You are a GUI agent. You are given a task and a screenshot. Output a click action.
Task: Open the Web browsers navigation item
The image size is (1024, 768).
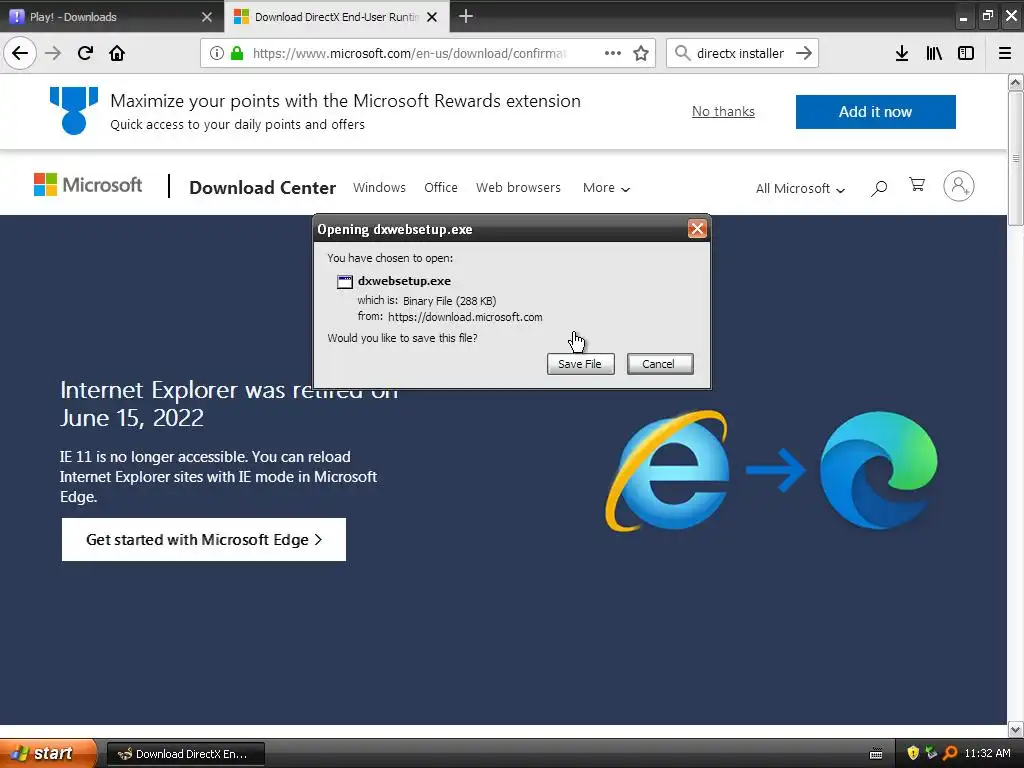coord(518,187)
